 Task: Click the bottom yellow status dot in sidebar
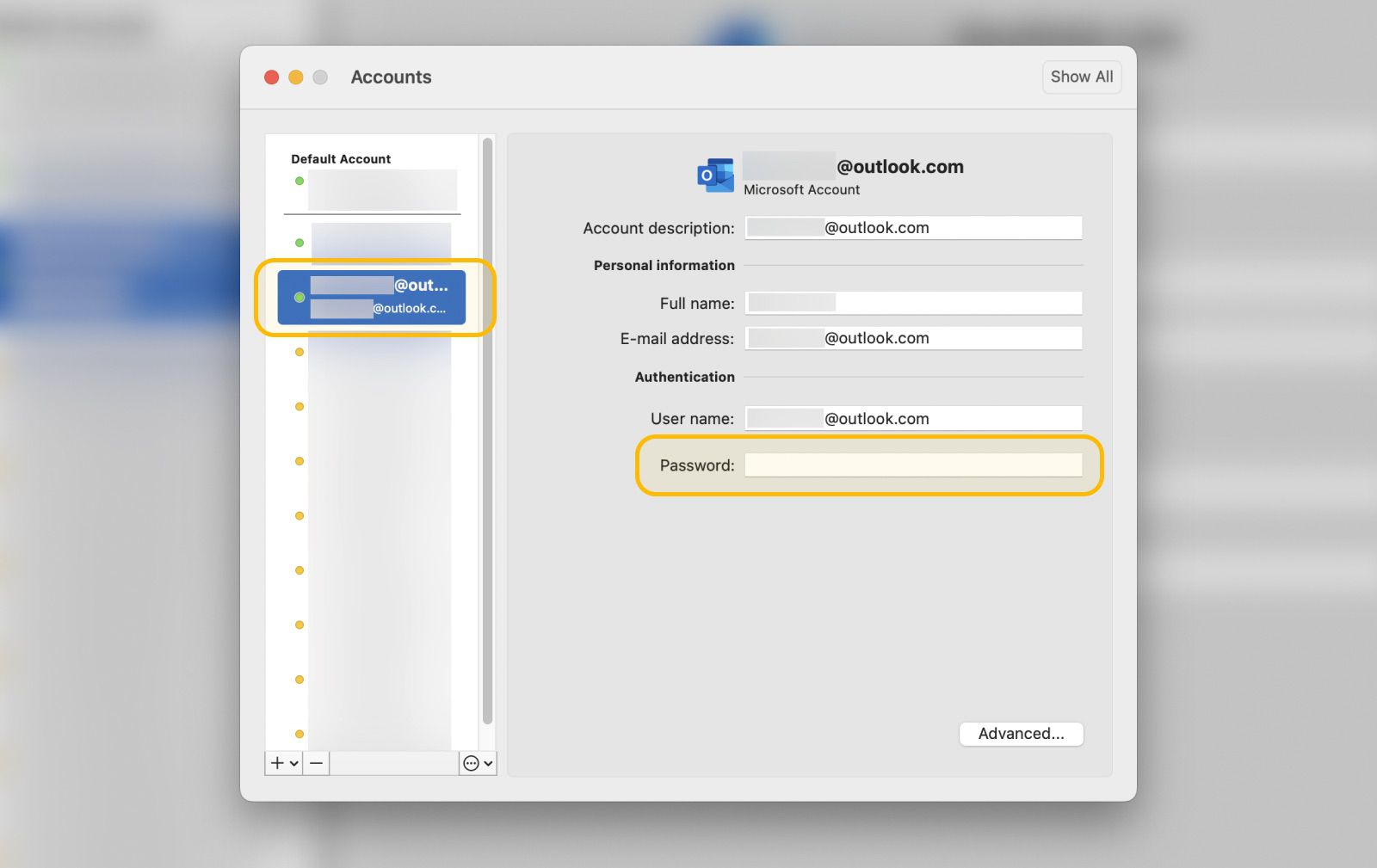(299, 734)
